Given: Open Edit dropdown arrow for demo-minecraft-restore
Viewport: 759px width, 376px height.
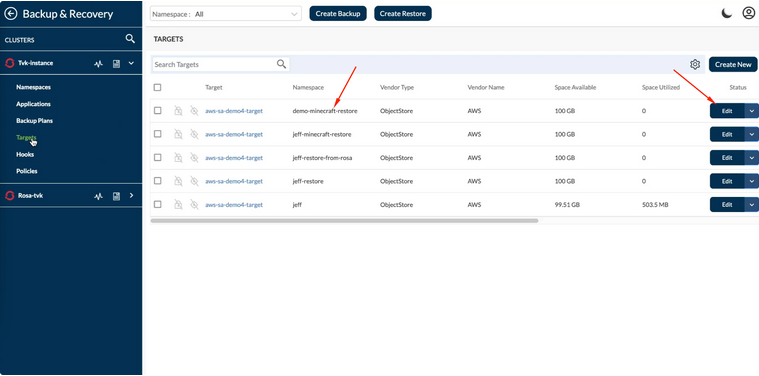Looking at the screenshot, I should click(751, 111).
